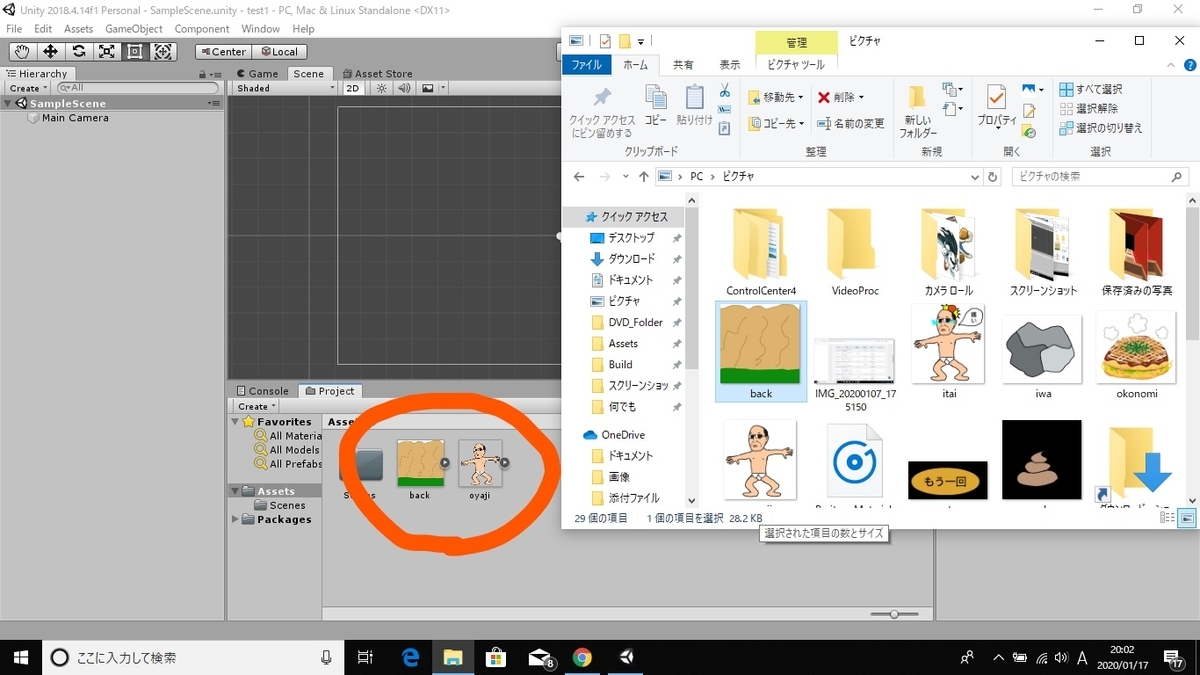Click the Explorer refresh button
This screenshot has width=1200, height=675.
coord(992,176)
